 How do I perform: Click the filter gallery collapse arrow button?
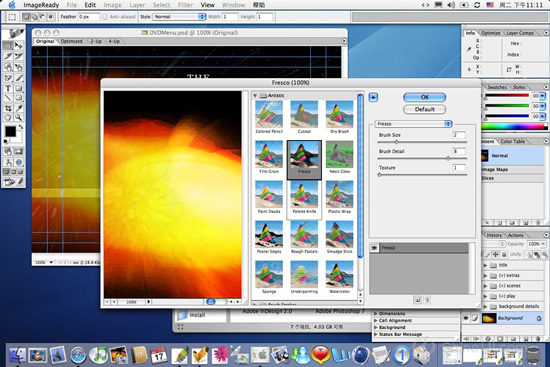click(373, 97)
